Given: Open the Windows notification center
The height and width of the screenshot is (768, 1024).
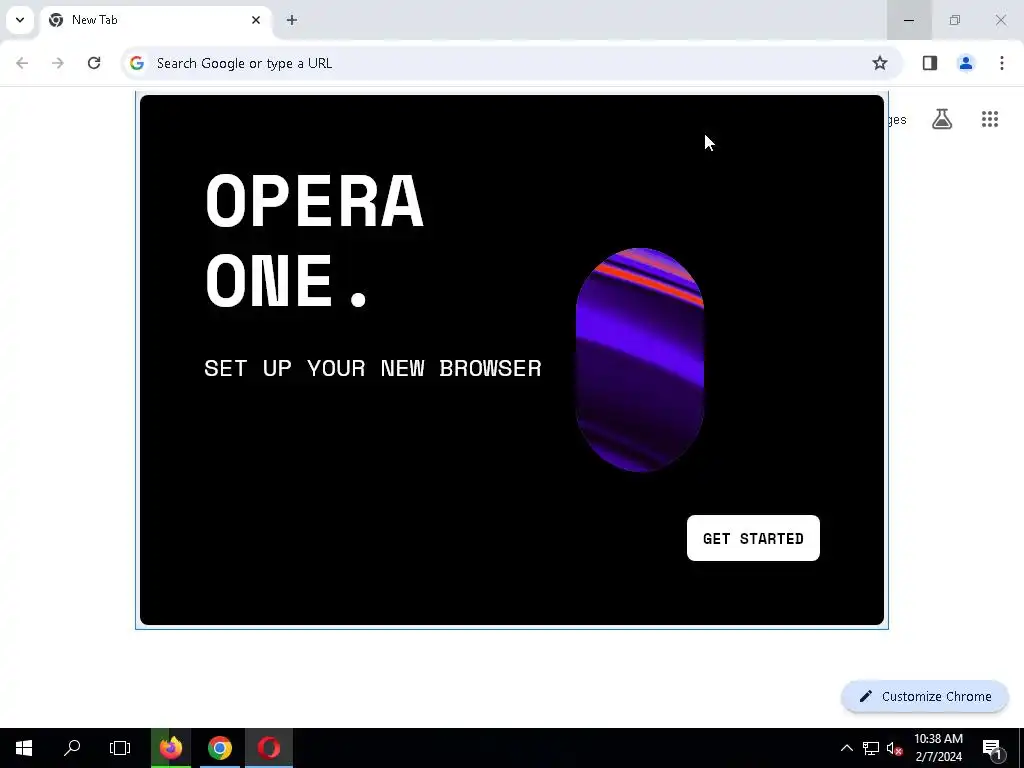Looking at the screenshot, I should point(992,748).
